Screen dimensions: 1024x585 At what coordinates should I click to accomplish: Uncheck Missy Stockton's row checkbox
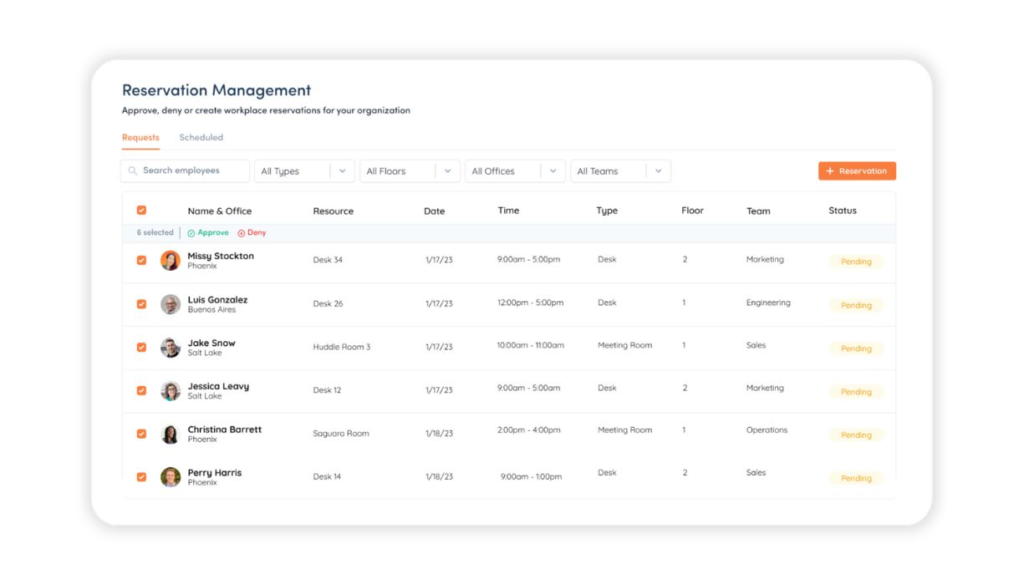[x=142, y=261]
